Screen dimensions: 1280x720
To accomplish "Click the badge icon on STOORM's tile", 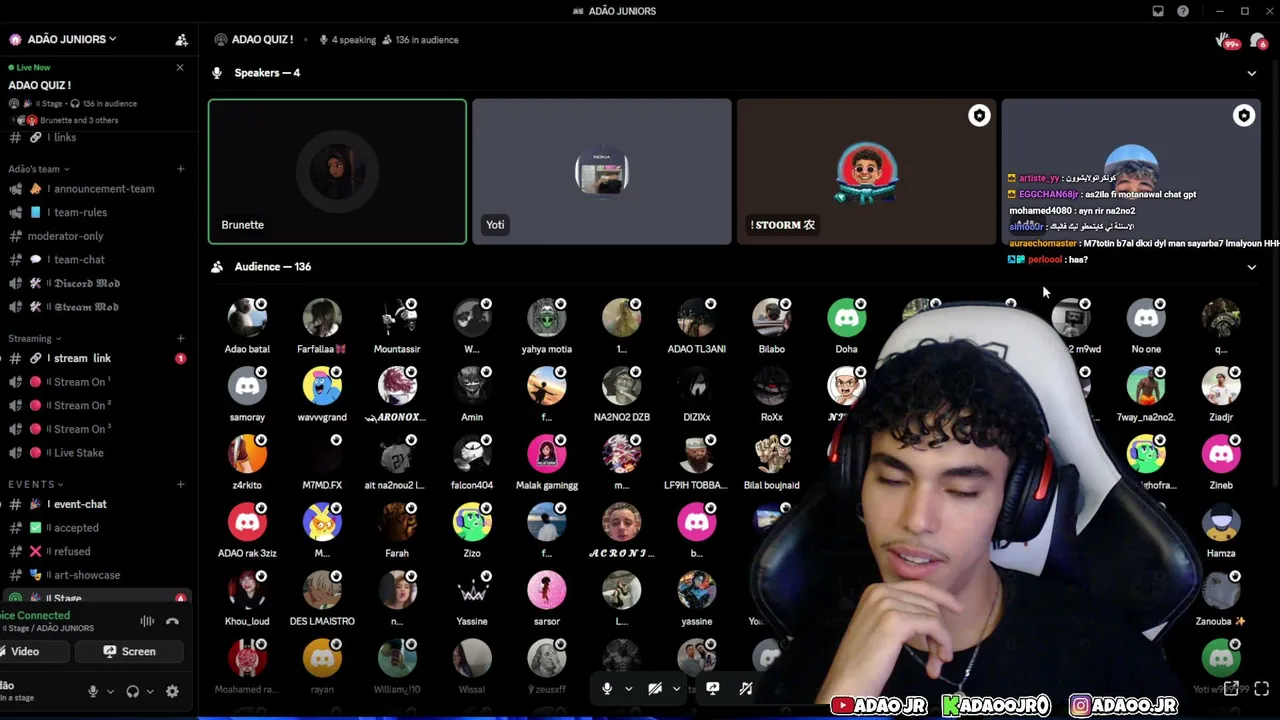I will point(979,116).
